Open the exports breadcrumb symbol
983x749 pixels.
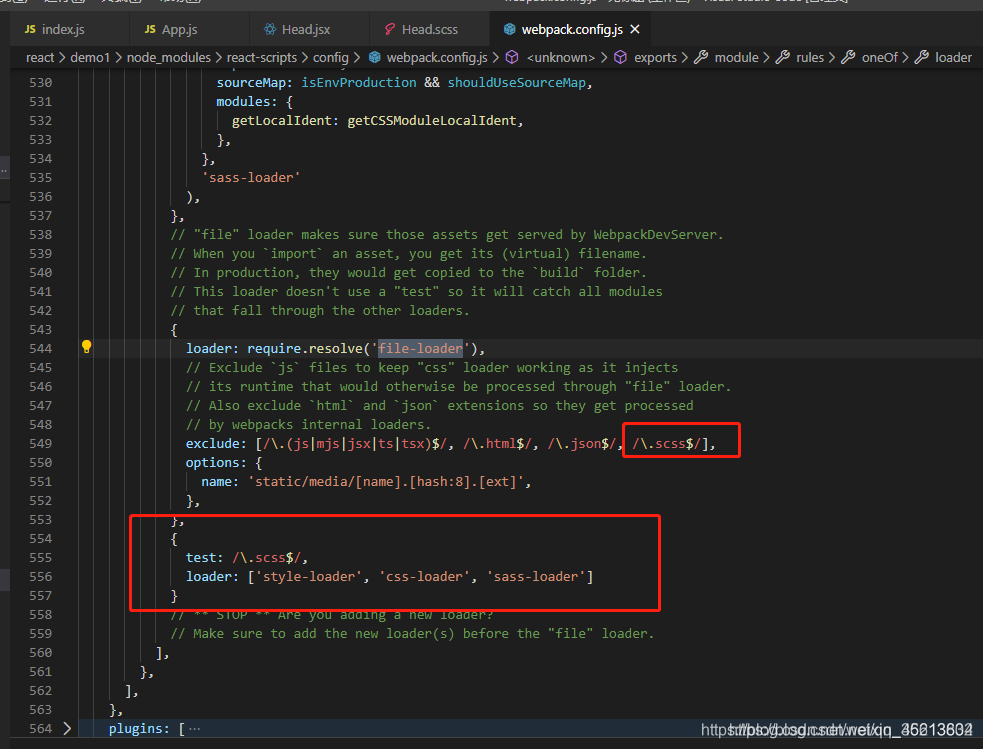pos(655,58)
